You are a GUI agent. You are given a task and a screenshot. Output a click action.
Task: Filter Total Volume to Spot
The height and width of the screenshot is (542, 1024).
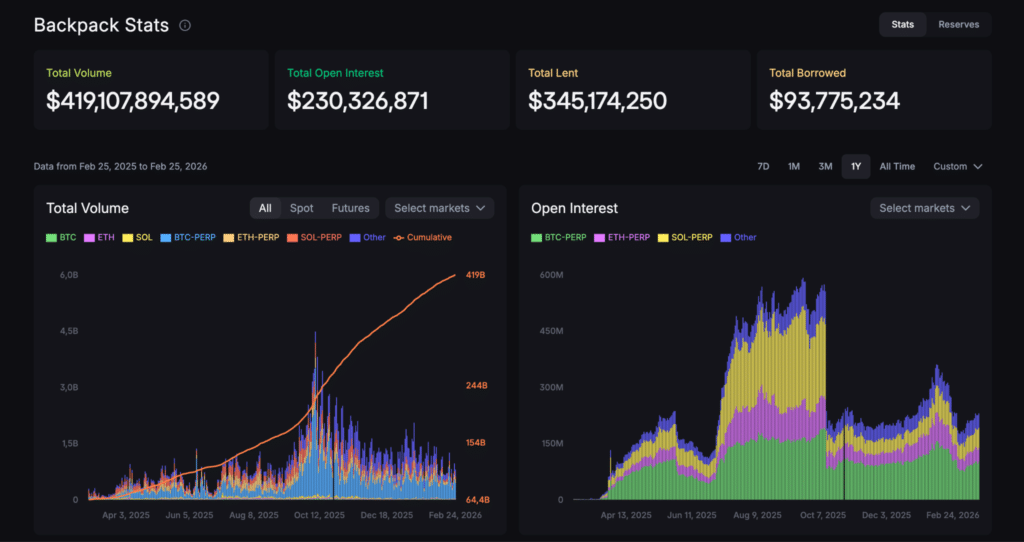point(301,208)
